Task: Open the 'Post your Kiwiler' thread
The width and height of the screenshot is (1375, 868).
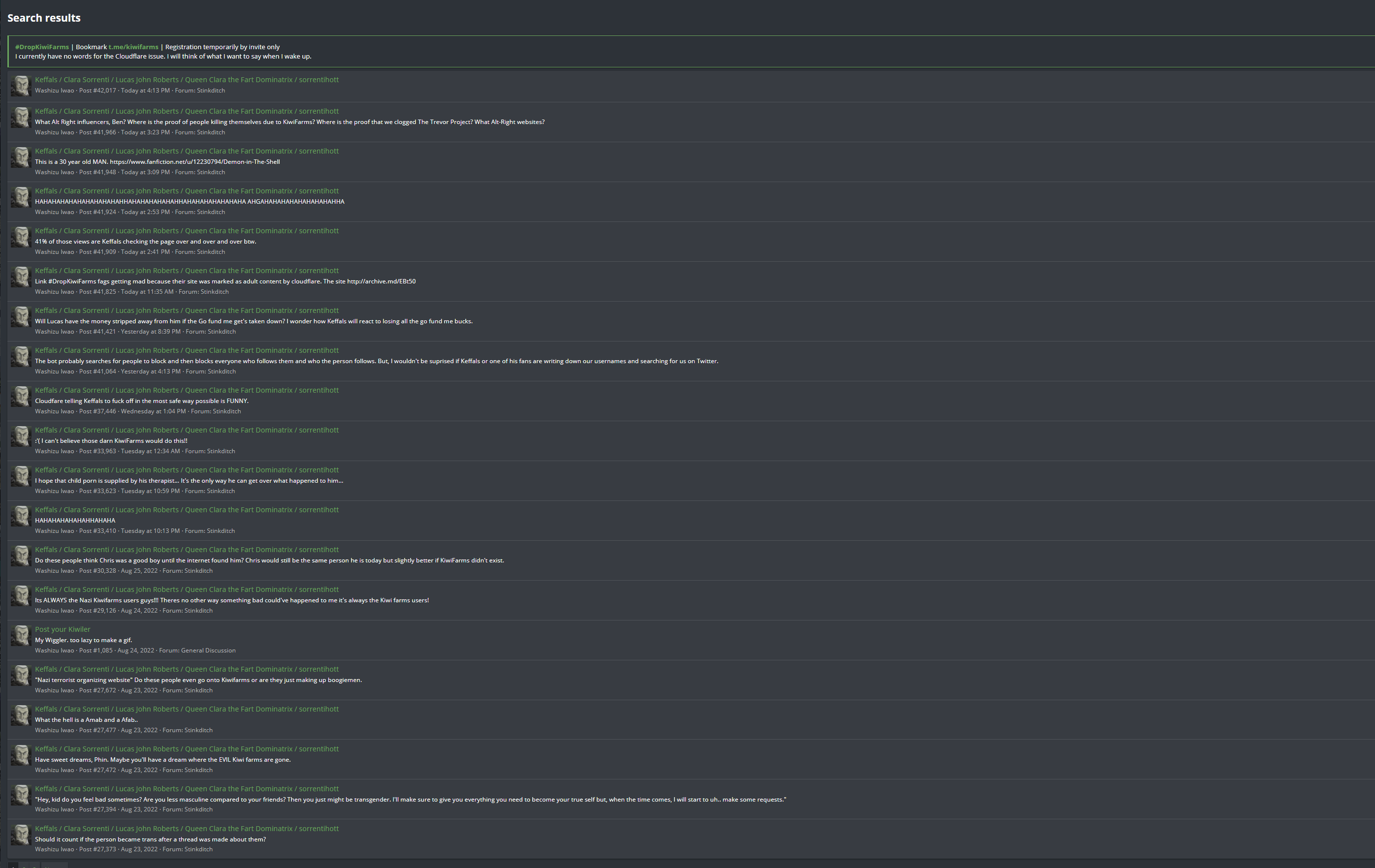Action: coord(63,629)
